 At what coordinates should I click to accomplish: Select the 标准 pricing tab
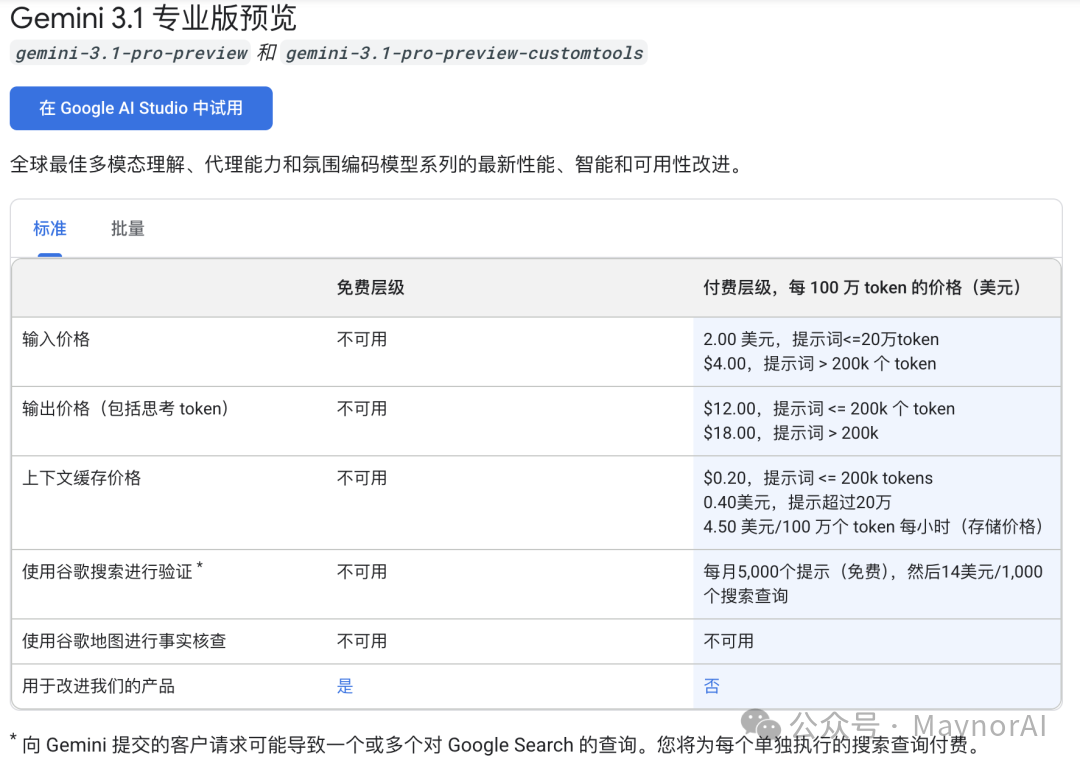point(49,228)
